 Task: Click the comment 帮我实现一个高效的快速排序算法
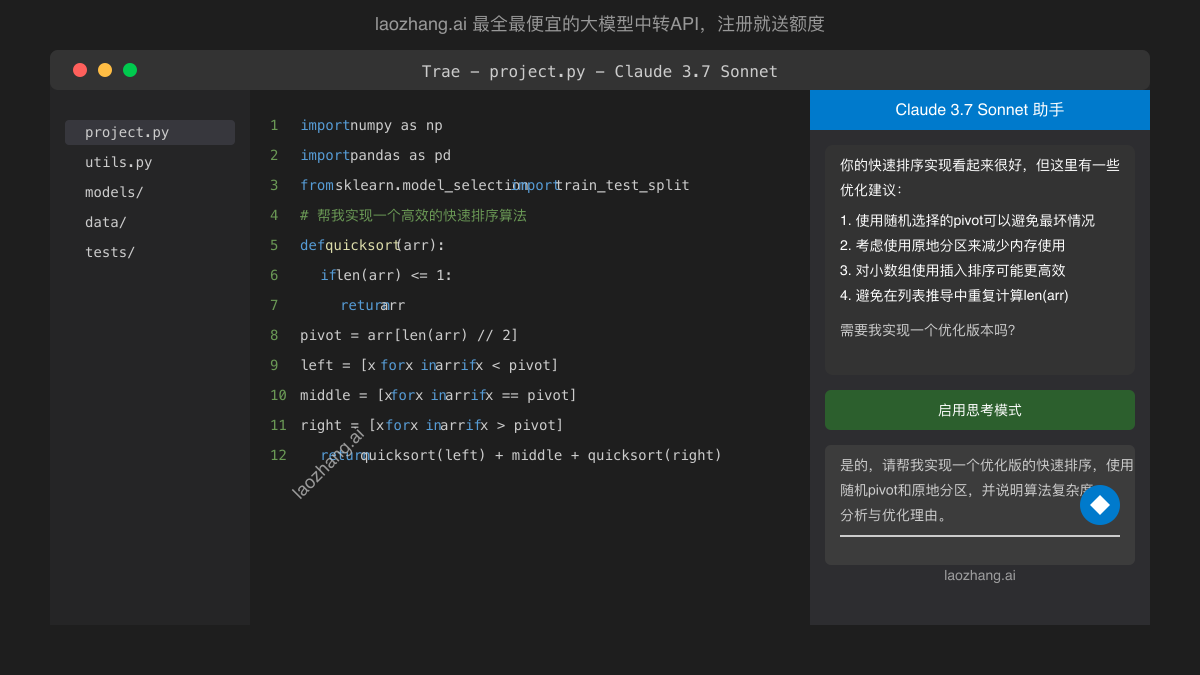(x=413, y=215)
